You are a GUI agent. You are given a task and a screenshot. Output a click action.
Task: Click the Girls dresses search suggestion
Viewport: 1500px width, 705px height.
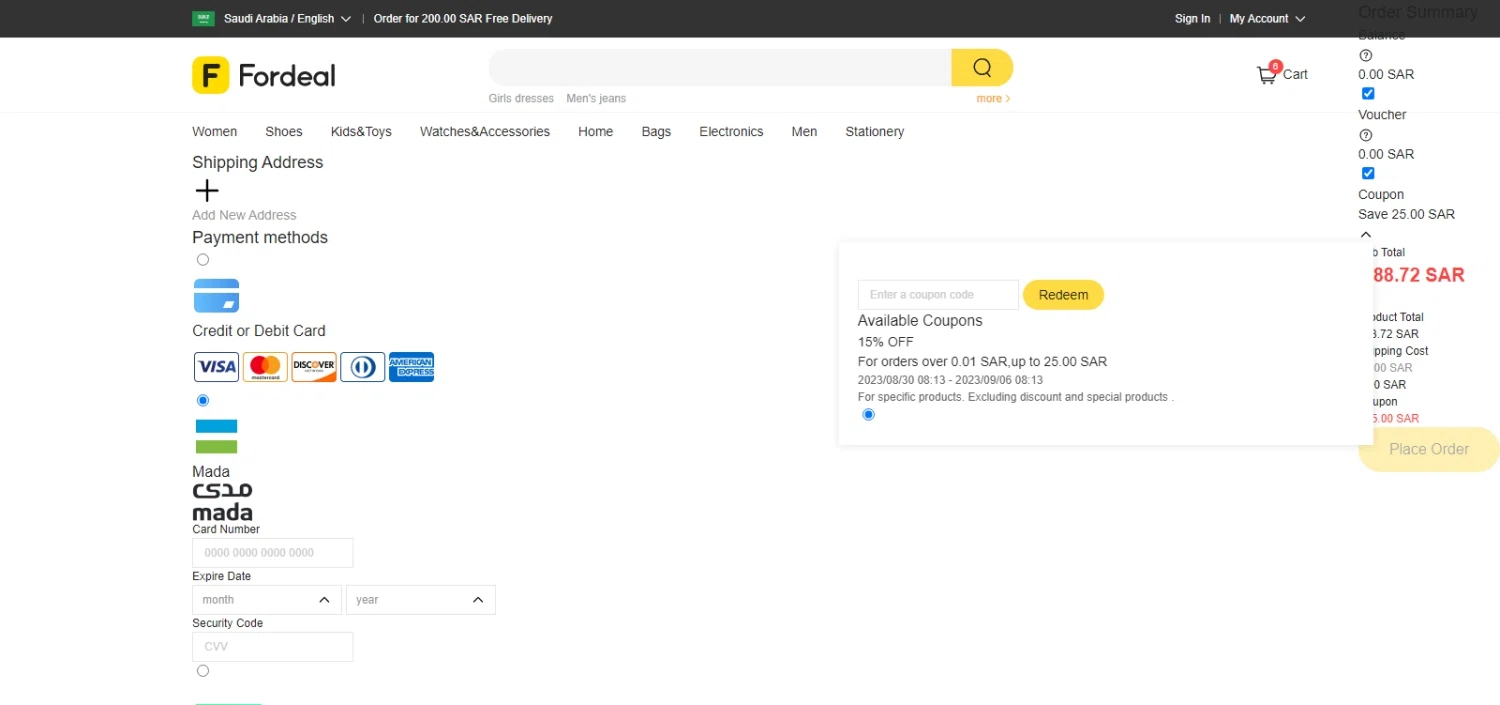click(x=521, y=98)
